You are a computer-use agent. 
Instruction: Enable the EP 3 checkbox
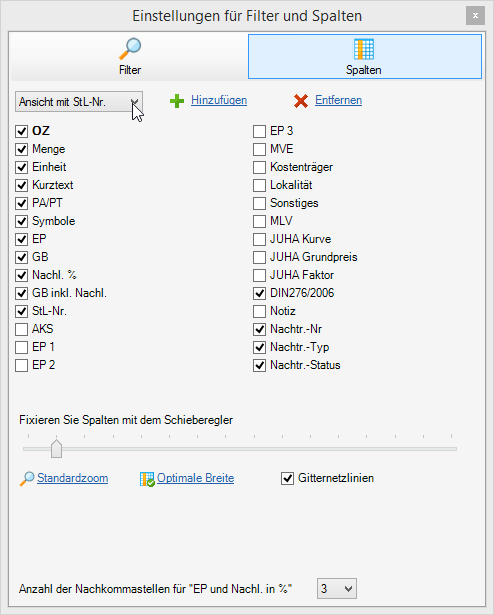point(259,131)
